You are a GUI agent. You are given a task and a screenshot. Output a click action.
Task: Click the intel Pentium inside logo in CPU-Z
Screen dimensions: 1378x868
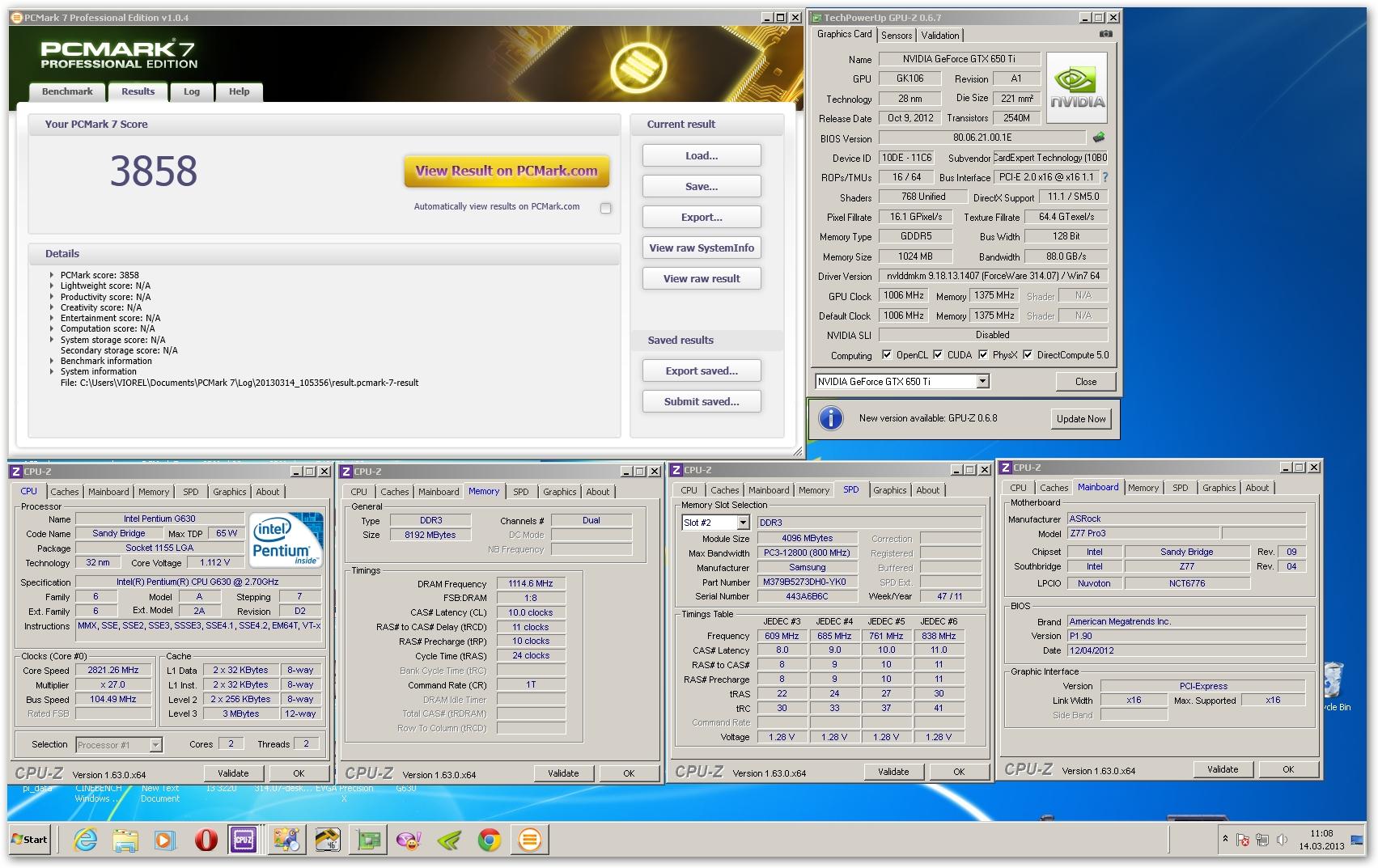click(286, 540)
